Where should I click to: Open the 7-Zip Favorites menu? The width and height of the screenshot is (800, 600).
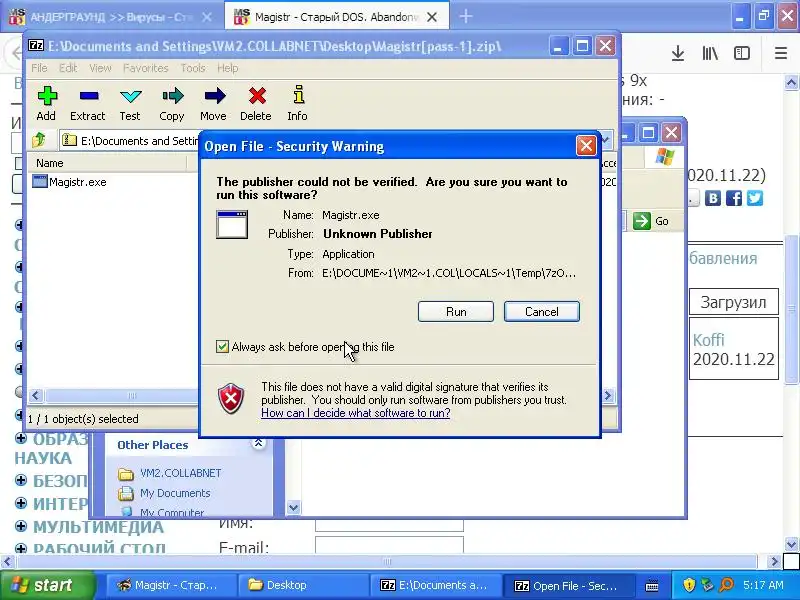point(145,68)
